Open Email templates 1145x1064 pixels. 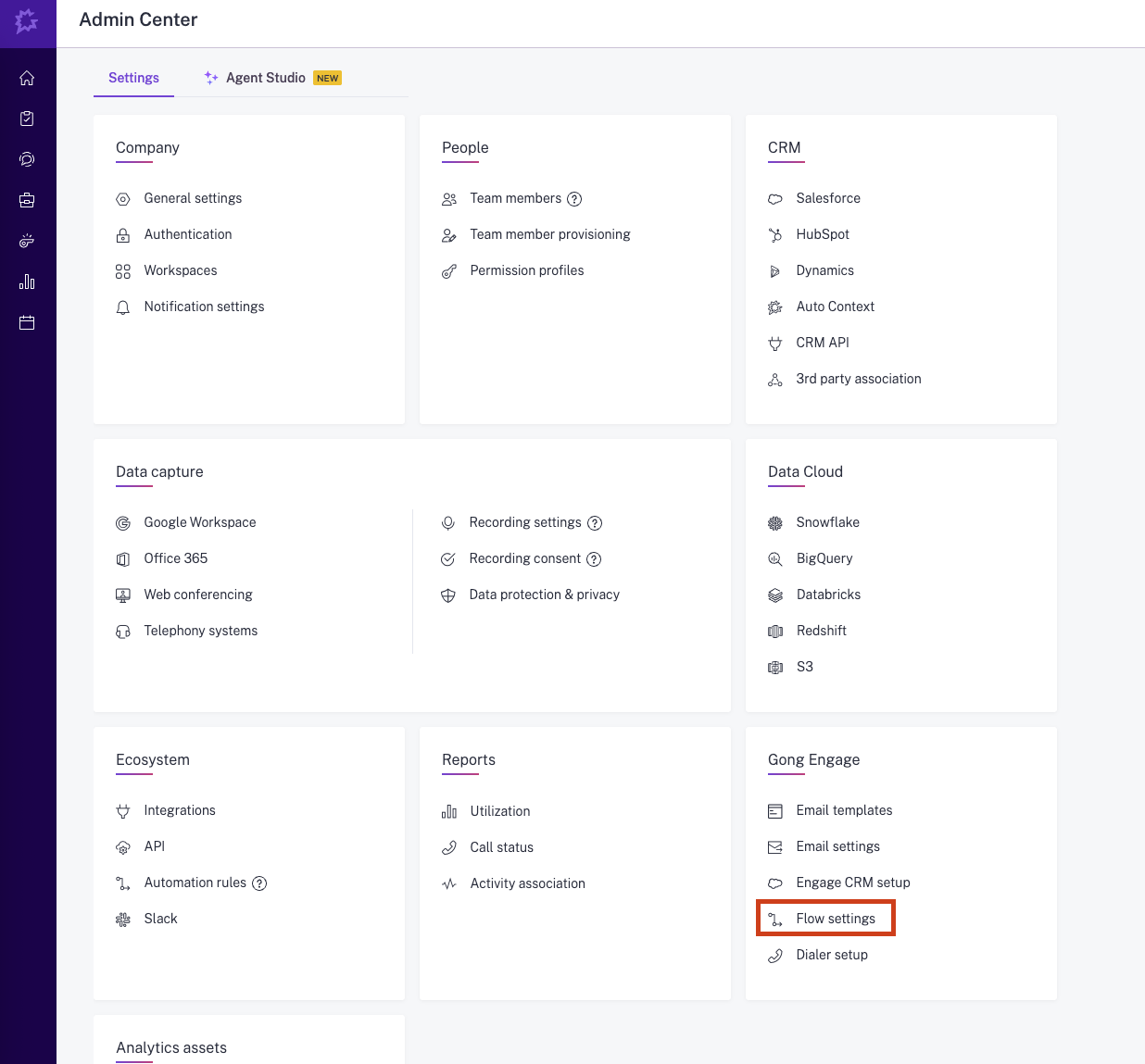(844, 810)
